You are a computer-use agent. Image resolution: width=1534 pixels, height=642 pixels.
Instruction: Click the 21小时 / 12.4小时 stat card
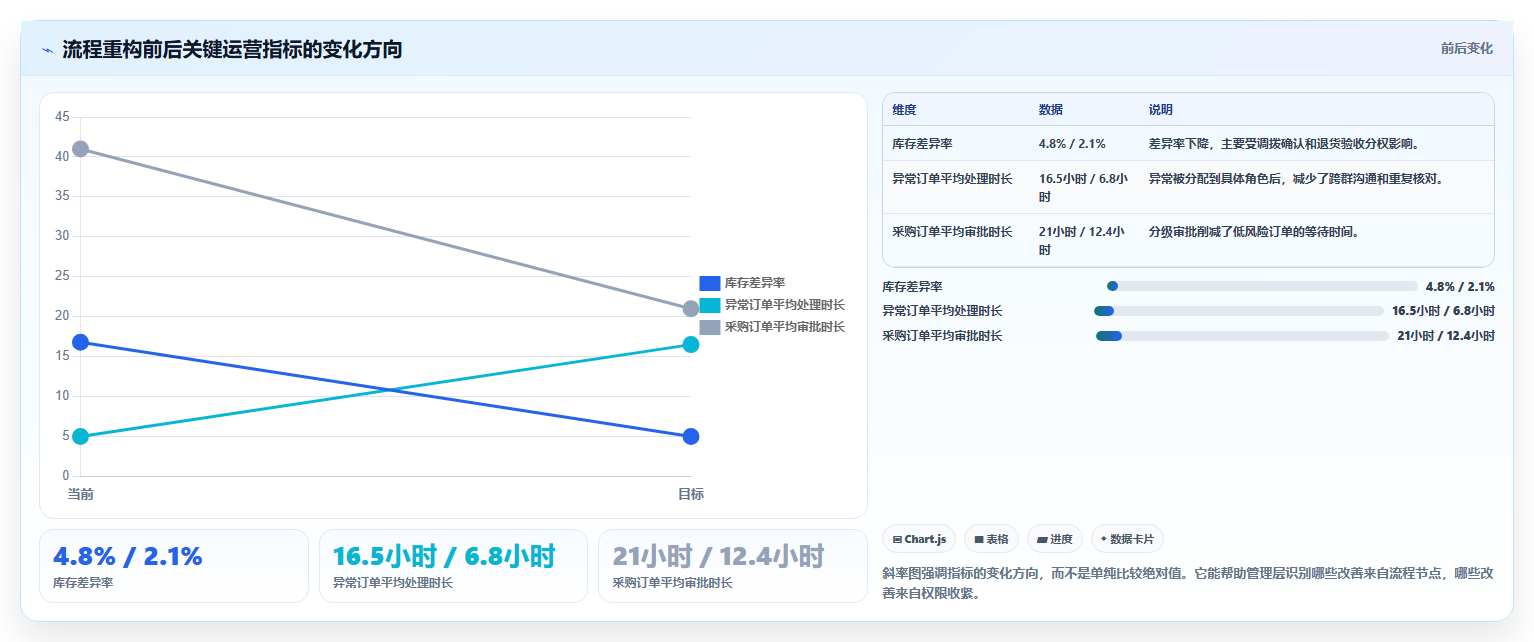pos(733,566)
